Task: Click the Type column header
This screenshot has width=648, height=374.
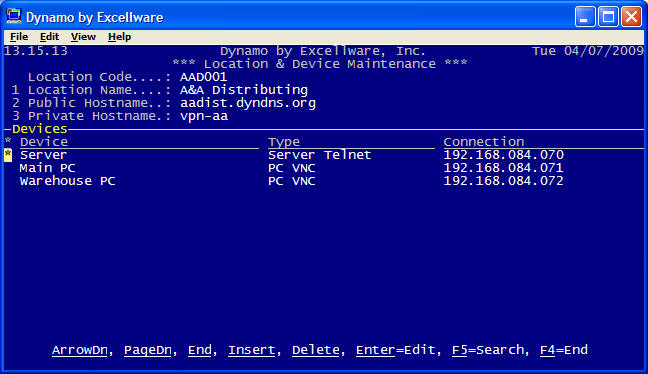Action: (x=284, y=142)
